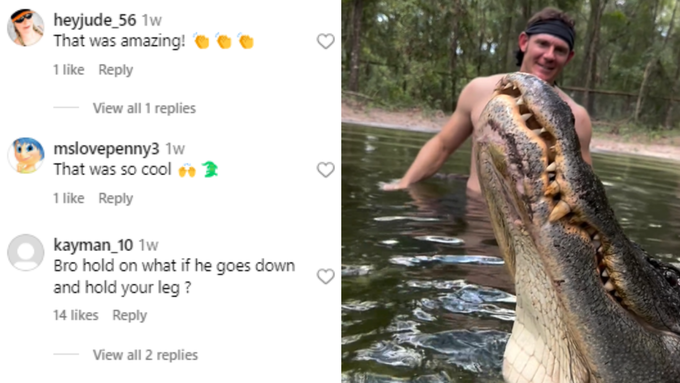Open the mslovepenny3 username link
This screenshot has width=680, height=383.
pyautogui.click(x=106, y=149)
